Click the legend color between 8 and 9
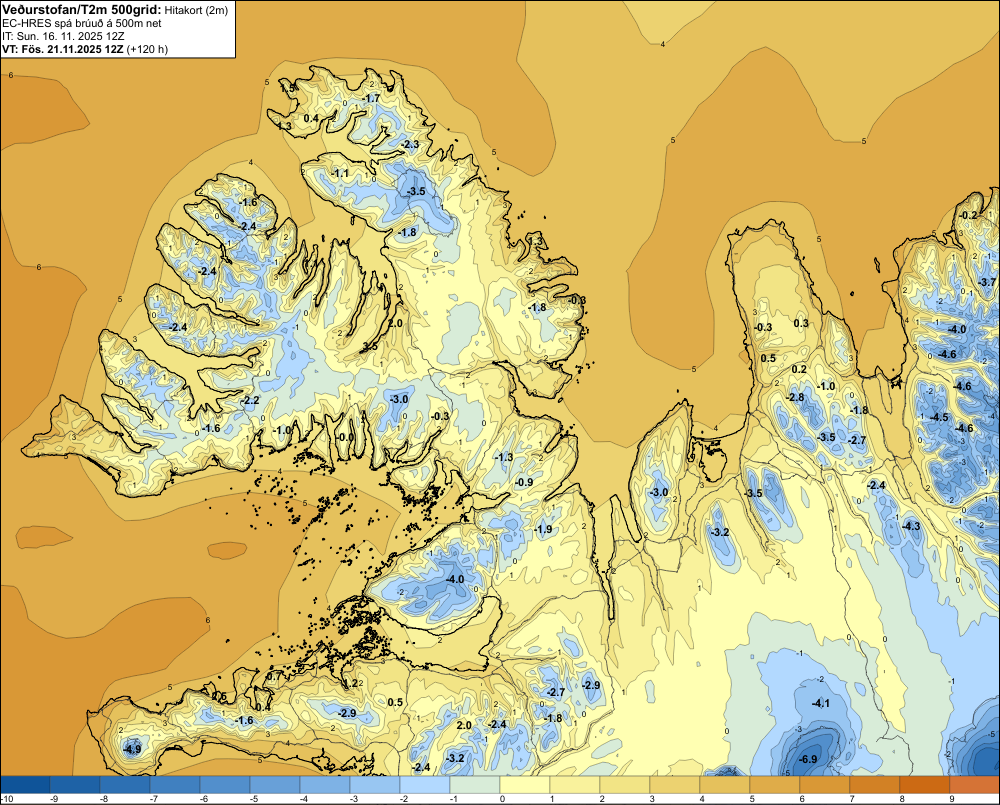 point(925,784)
